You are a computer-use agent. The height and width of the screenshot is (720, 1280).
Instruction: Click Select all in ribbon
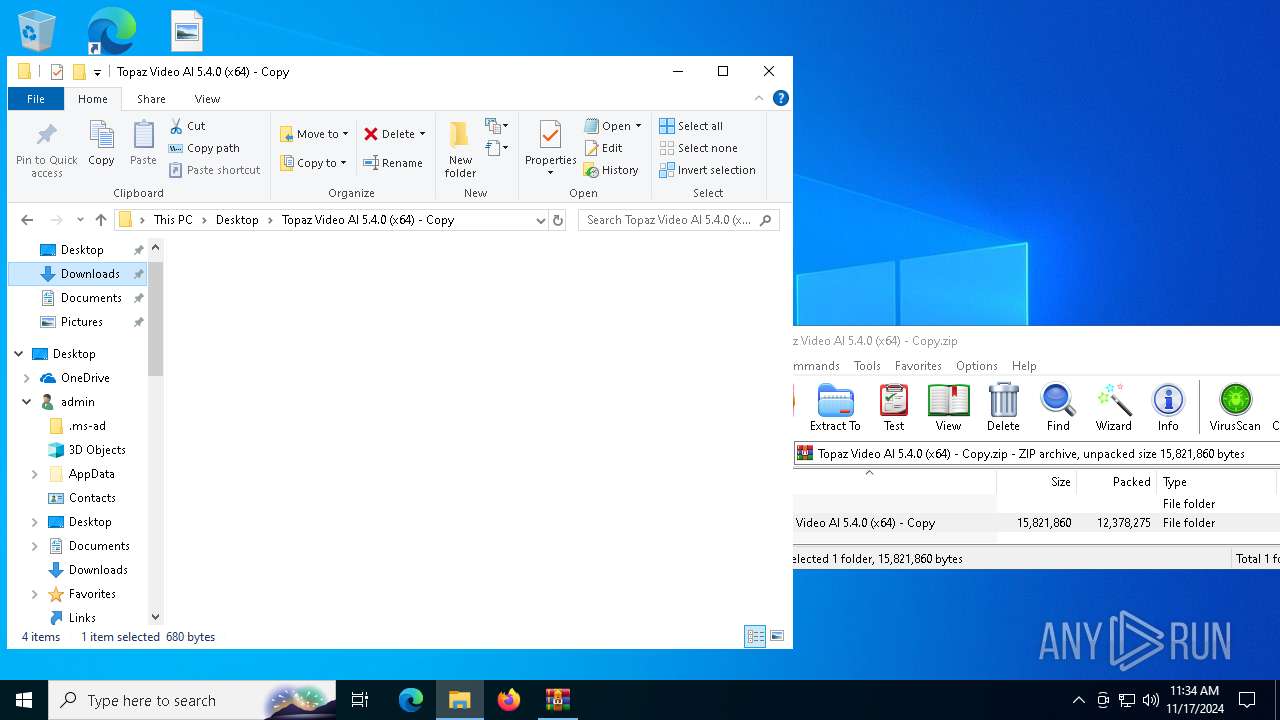point(690,126)
